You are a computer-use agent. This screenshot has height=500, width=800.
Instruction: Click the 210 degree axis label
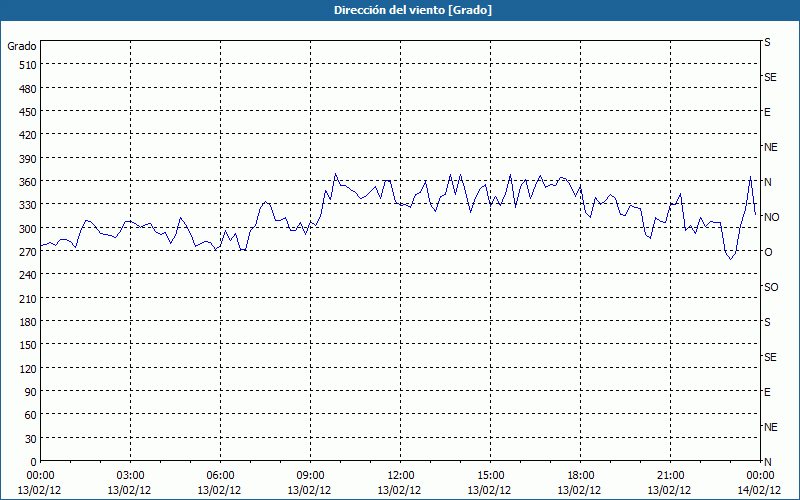coord(28,299)
